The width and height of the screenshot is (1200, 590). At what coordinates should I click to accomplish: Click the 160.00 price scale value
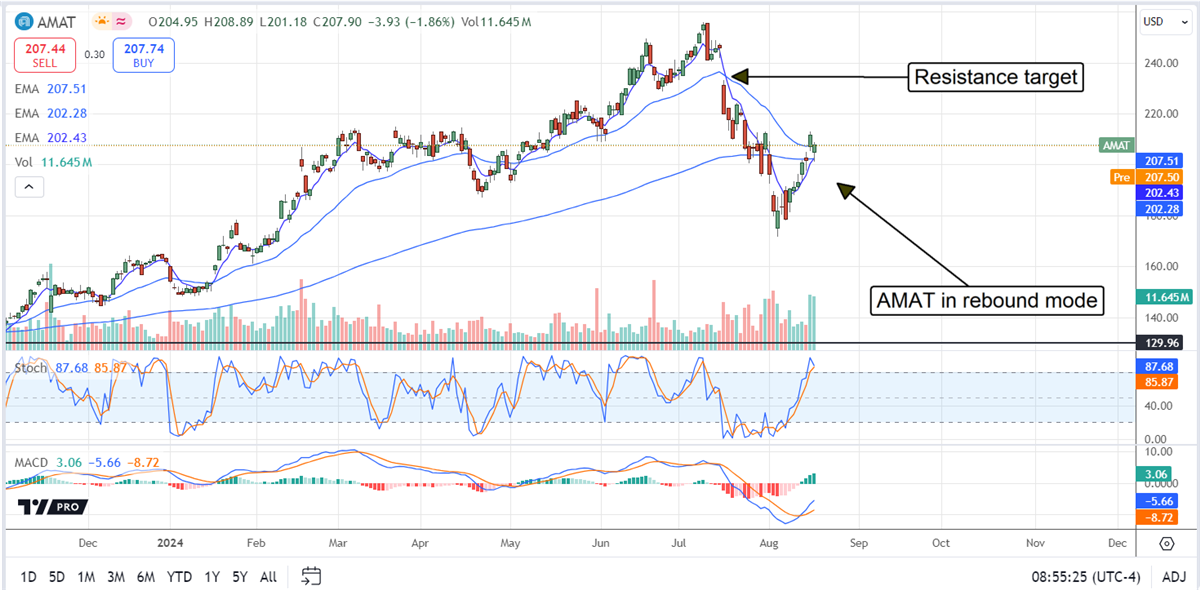click(1162, 267)
